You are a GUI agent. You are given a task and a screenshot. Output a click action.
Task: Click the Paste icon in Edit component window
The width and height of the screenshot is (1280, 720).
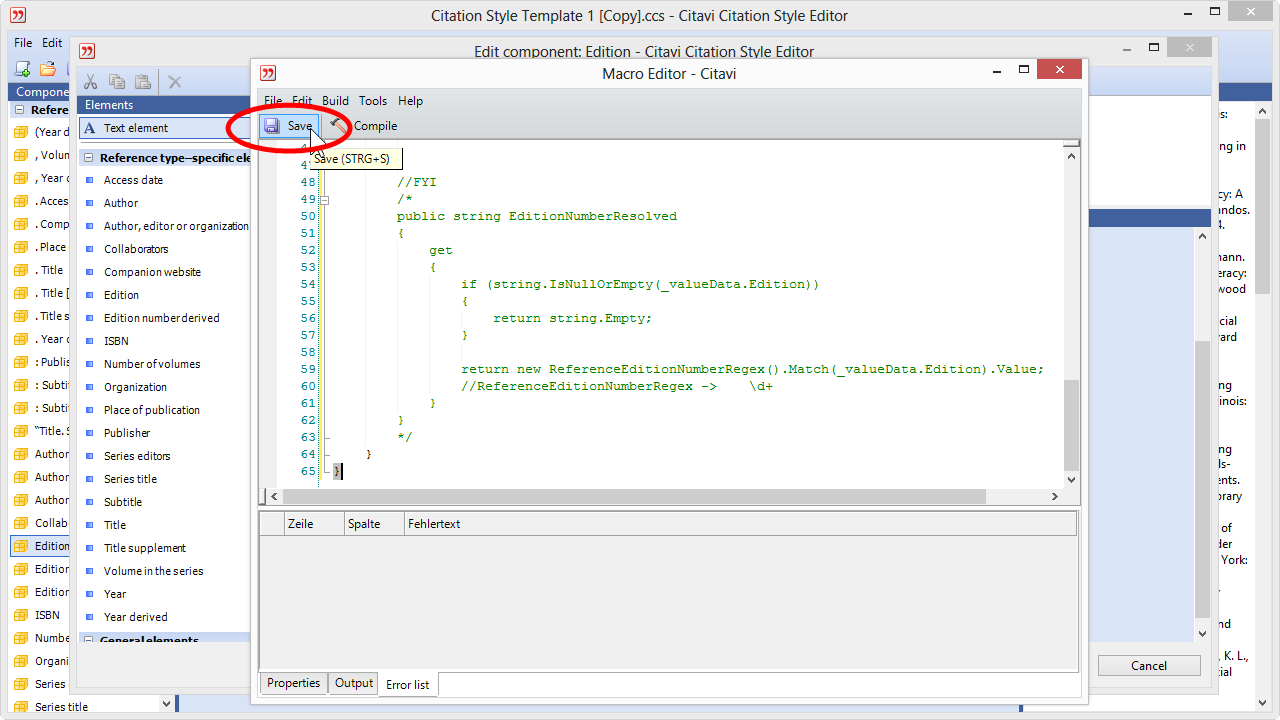(x=143, y=82)
